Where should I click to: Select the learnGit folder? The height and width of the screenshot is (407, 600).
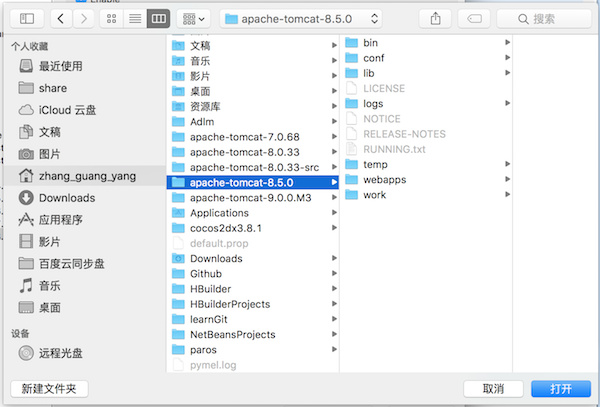253,319
